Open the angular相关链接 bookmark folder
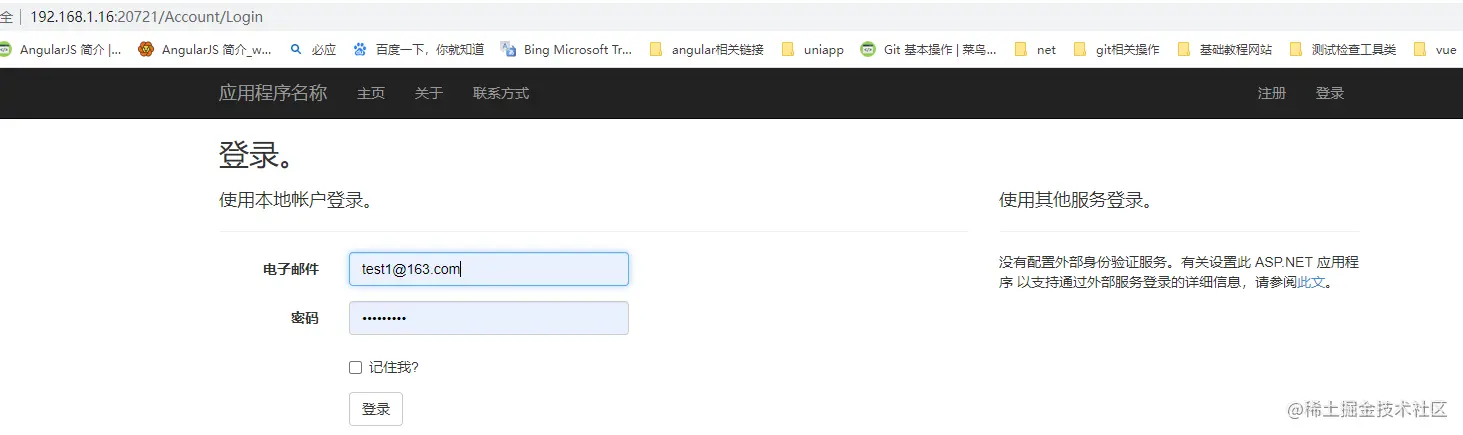 706,49
